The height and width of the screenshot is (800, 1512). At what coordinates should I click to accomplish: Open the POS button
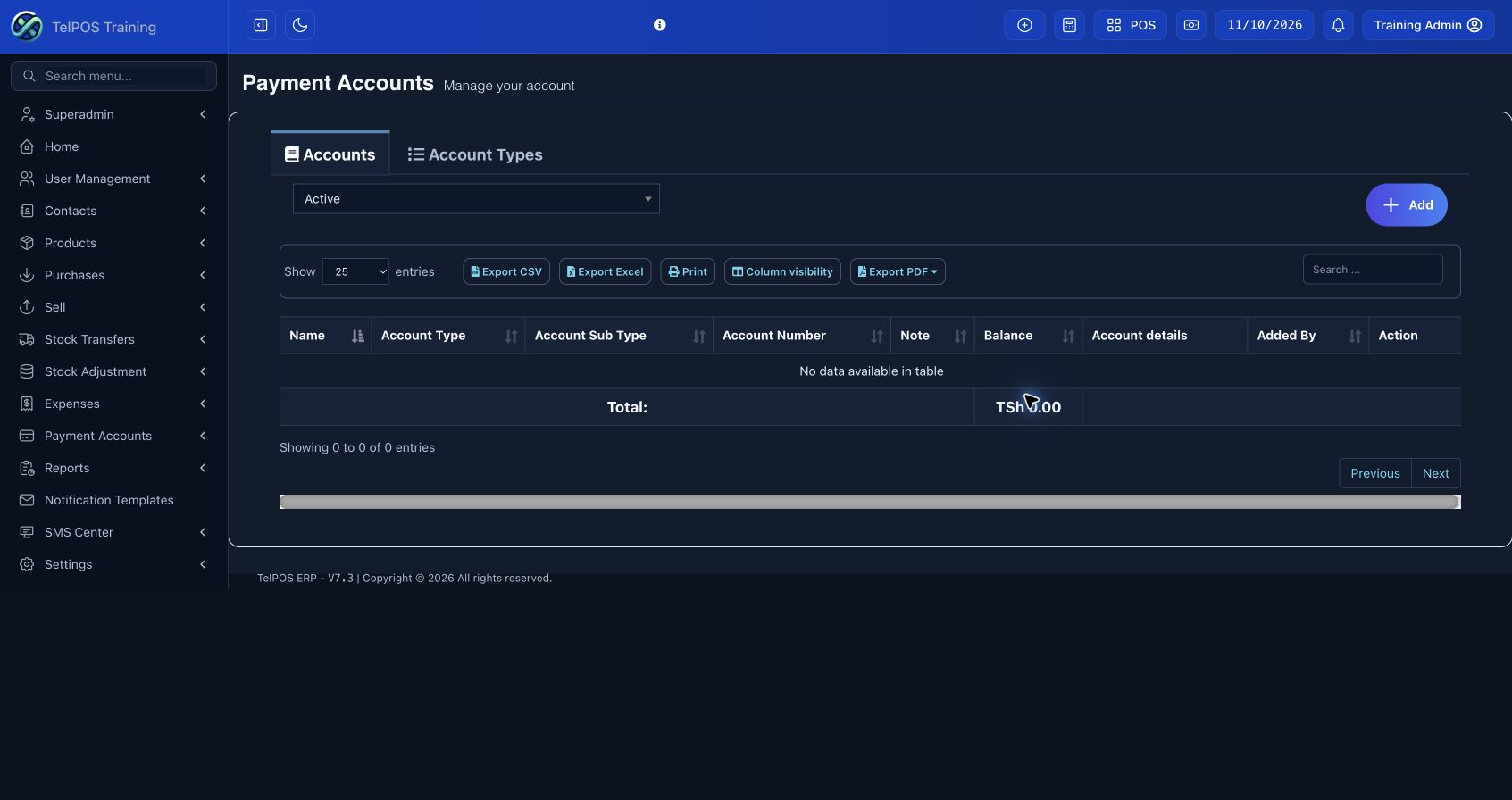(1130, 25)
